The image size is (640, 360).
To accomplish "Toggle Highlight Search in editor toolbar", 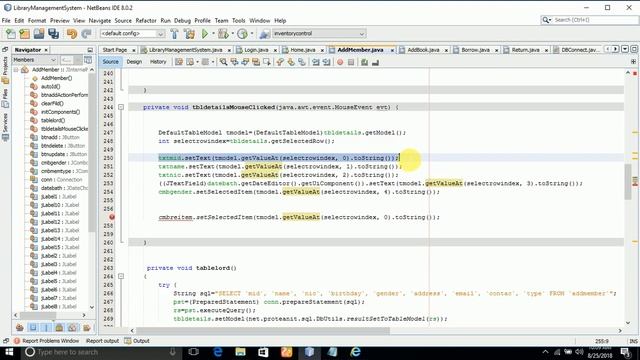I will coord(256,62).
